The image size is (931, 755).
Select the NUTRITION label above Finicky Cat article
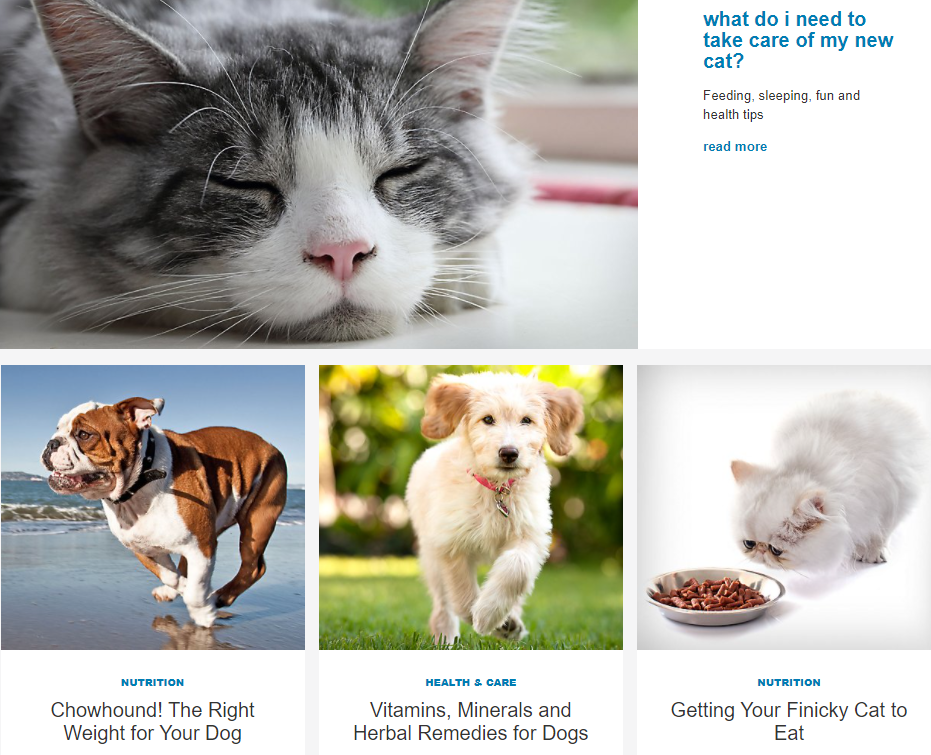click(x=788, y=683)
